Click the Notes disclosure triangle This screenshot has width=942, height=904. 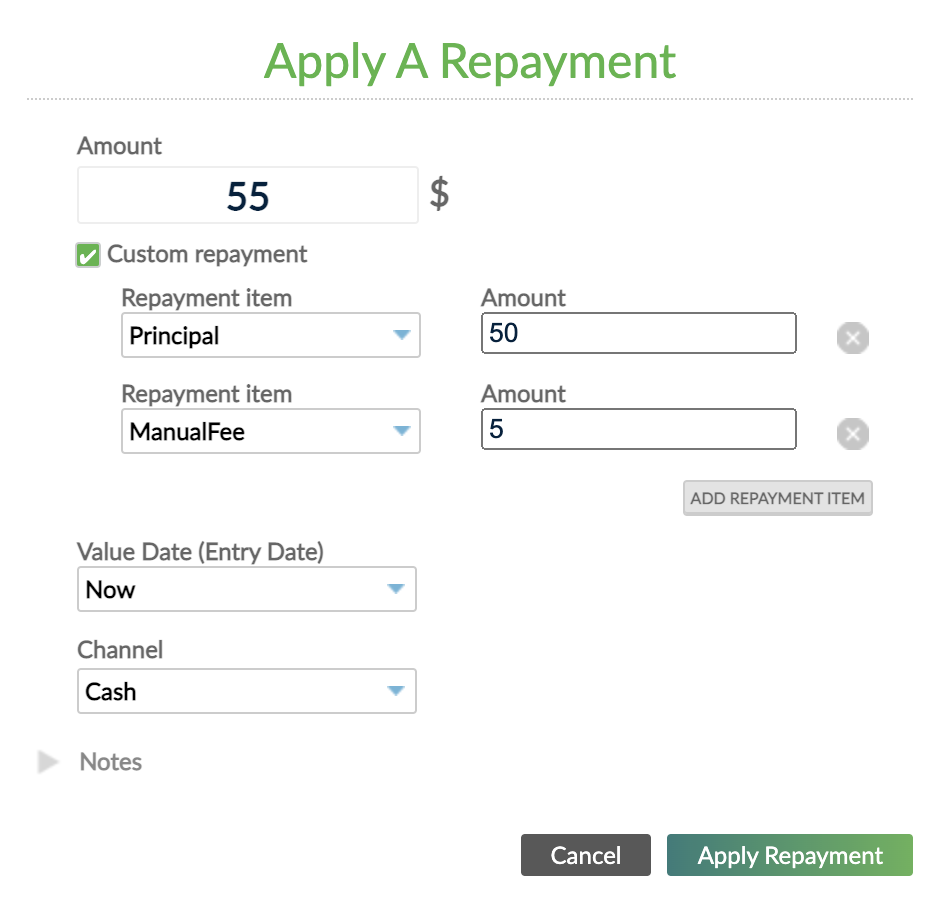48,762
